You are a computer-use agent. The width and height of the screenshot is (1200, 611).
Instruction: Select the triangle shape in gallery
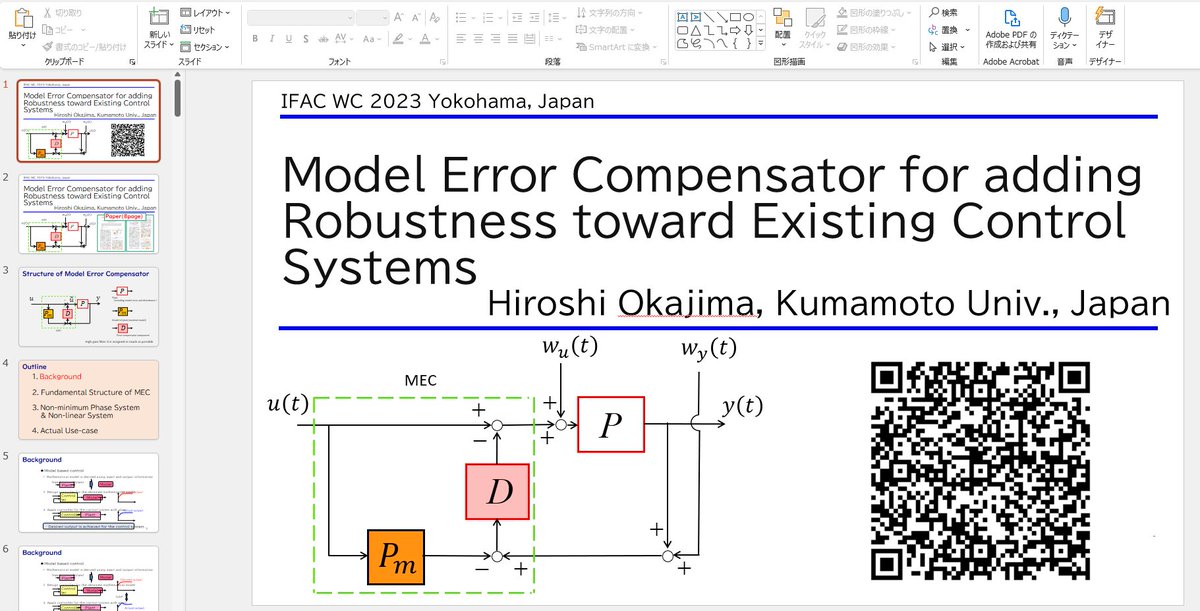click(x=696, y=29)
